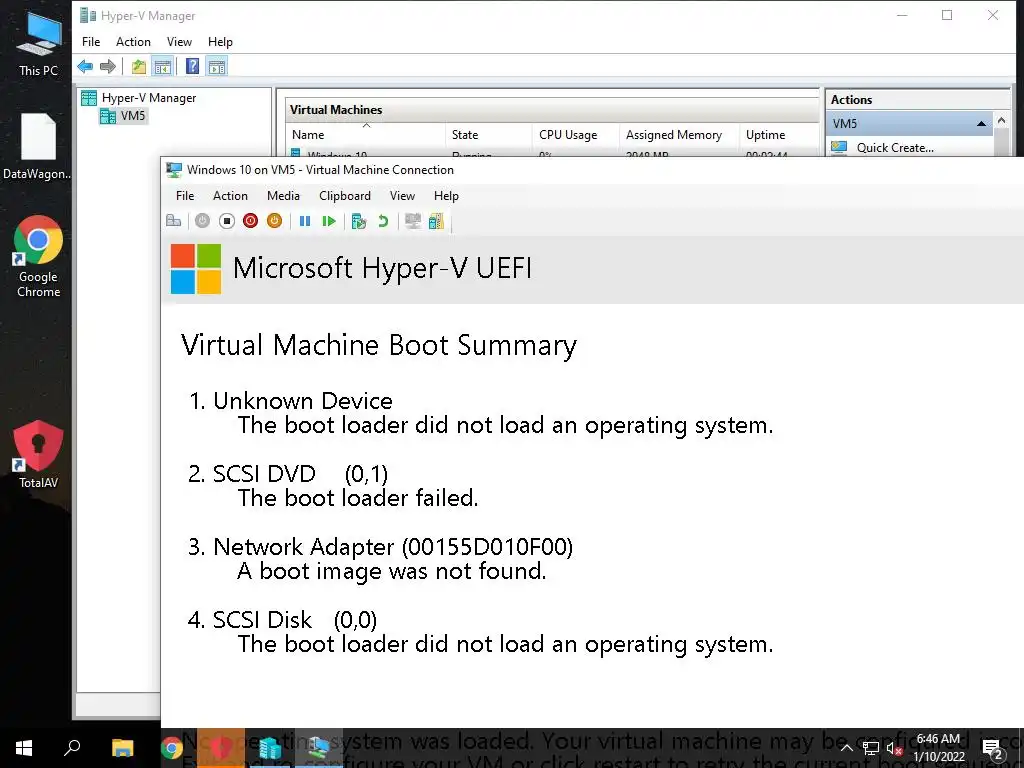Image resolution: width=1024 pixels, height=768 pixels.
Task: Open Google Chrome desktop shortcut
Action: point(38,257)
